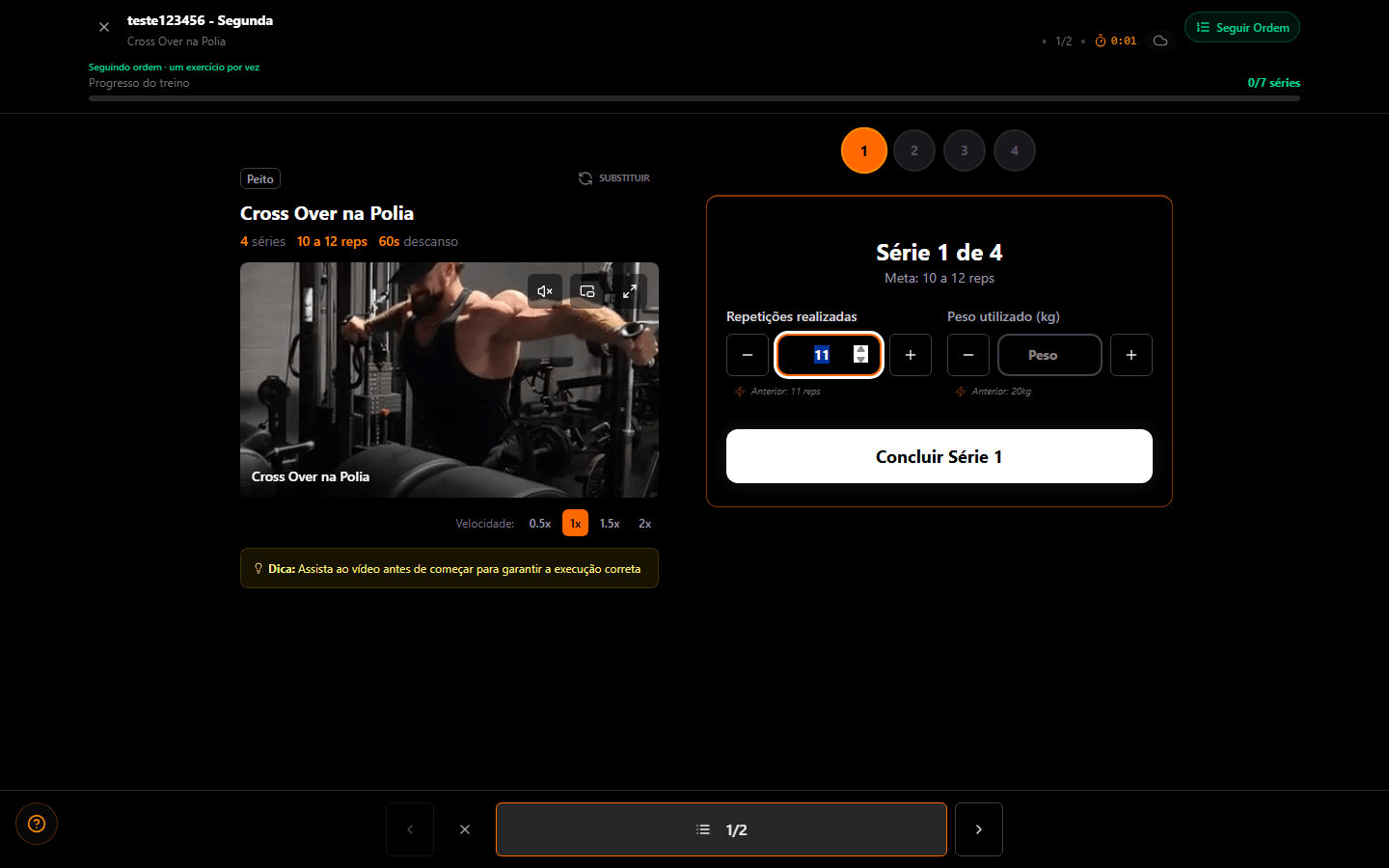The height and width of the screenshot is (868, 1389).
Task: Open the 1/2 exercise list
Action: pos(722,829)
